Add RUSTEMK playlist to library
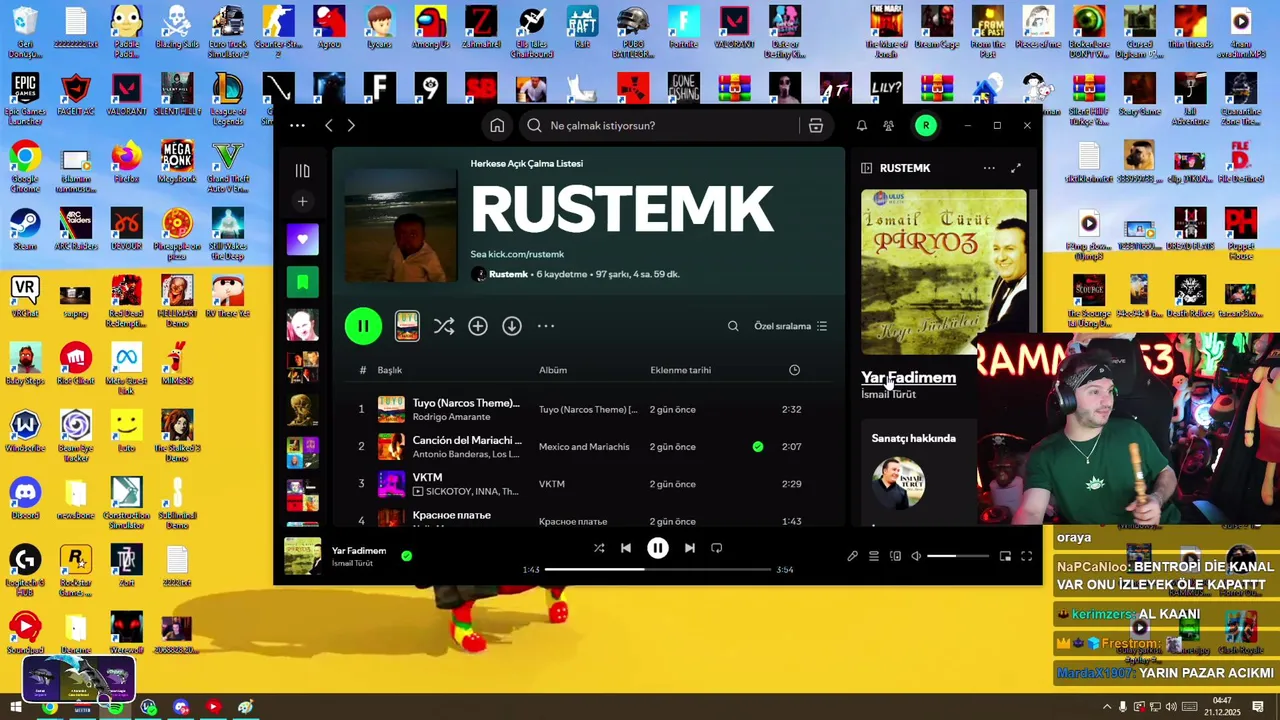 [478, 326]
